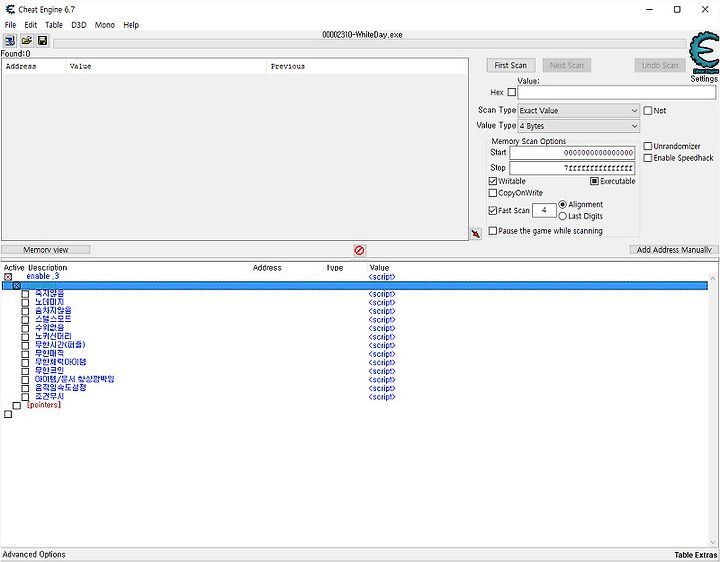This screenshot has width=720, height=562.
Task: Click the Next Scan button
Action: coord(567,65)
